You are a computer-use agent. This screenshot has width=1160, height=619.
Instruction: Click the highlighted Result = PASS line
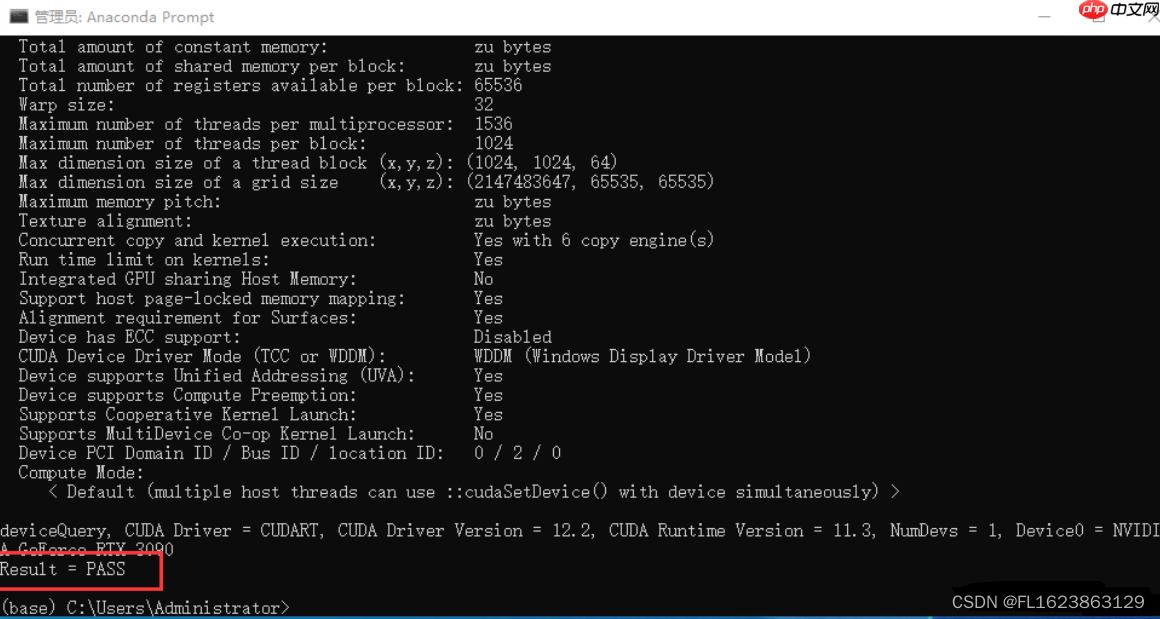coord(62,569)
